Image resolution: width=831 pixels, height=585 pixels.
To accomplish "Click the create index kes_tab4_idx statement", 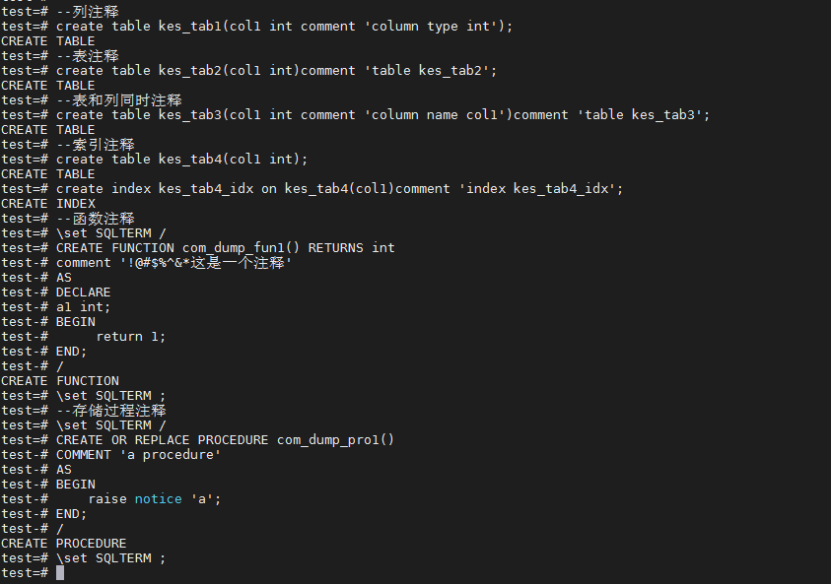I will [x=339, y=189].
